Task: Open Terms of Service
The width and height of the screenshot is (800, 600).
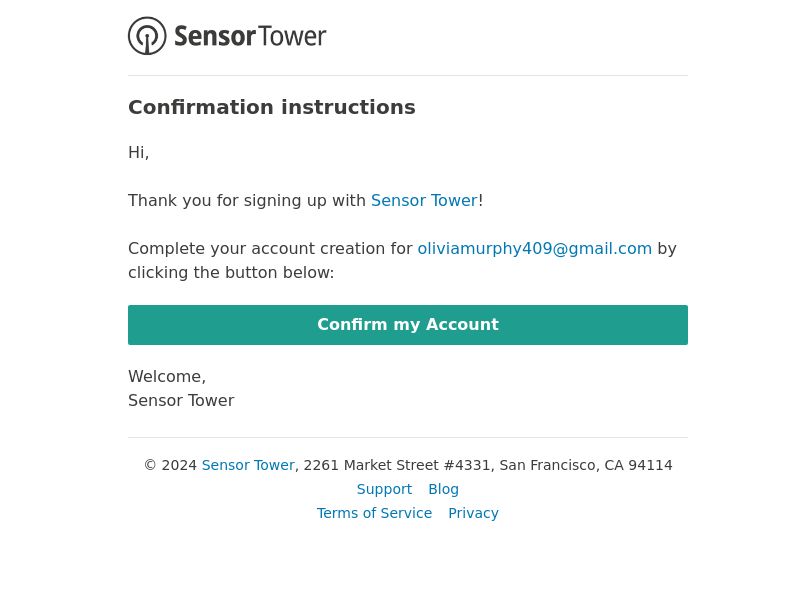Action: coord(374,513)
